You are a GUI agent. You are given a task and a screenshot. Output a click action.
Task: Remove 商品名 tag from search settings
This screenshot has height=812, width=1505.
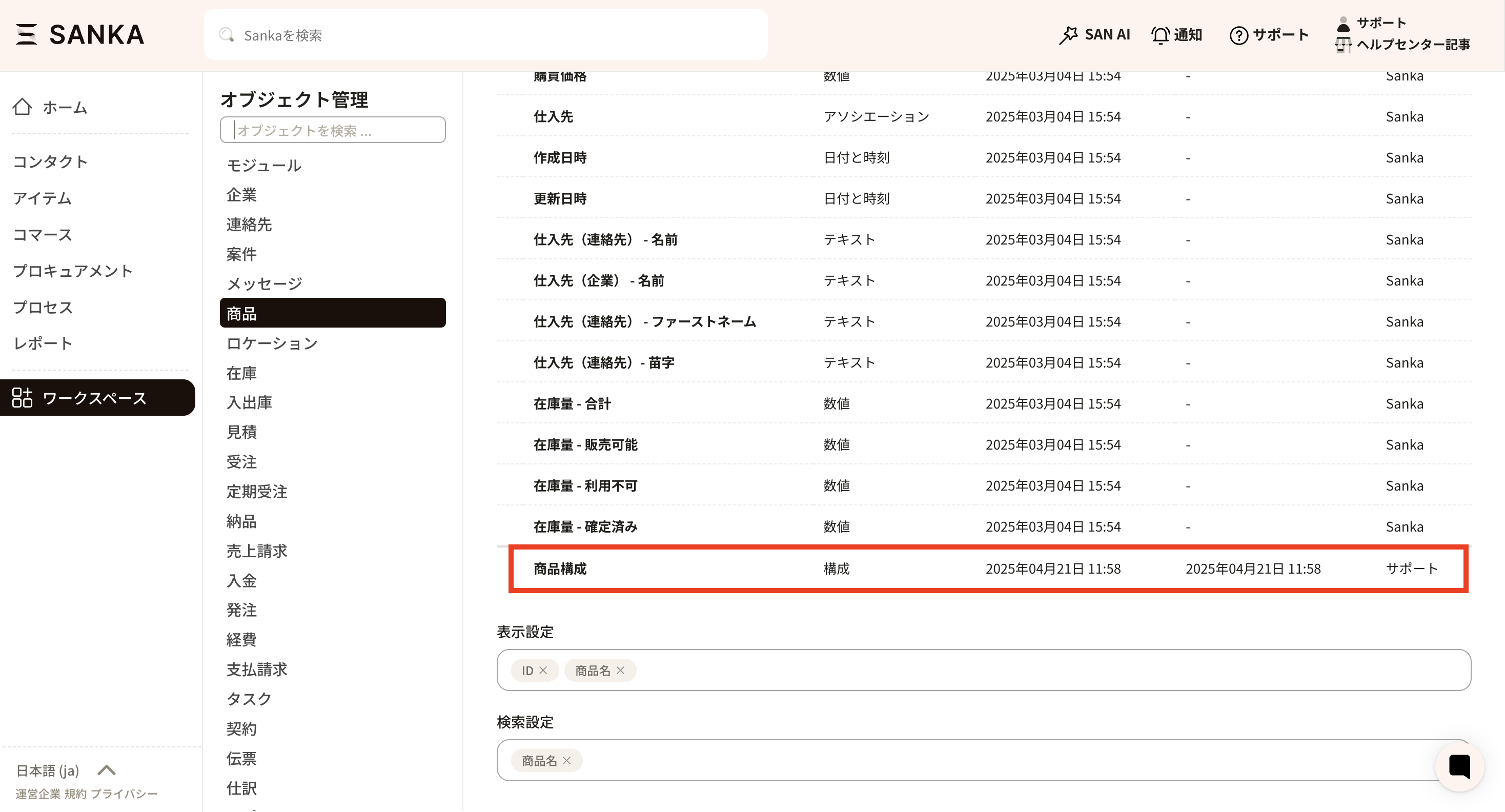[567, 761]
